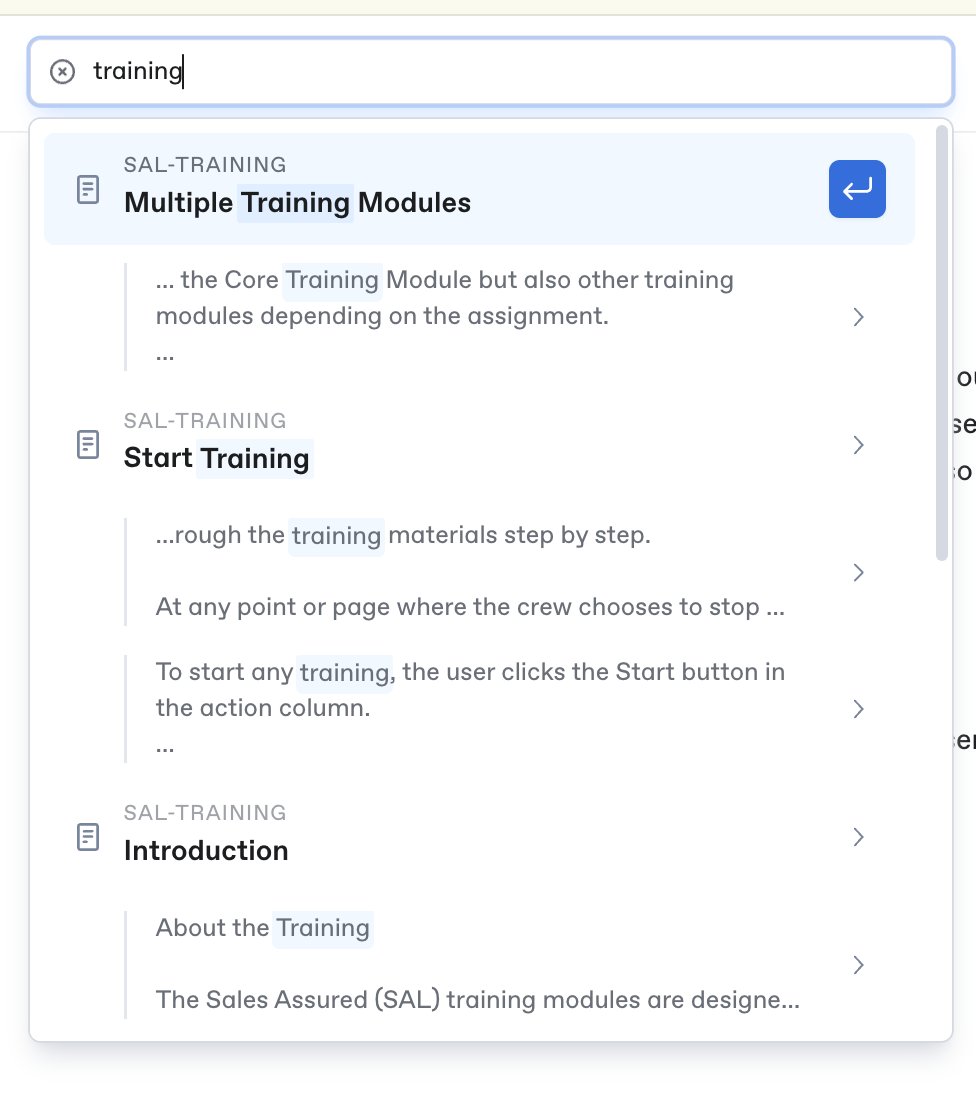Click the chevron beside the 'Start button in action column' excerpt
The height and width of the screenshot is (1100, 976).
click(x=858, y=709)
